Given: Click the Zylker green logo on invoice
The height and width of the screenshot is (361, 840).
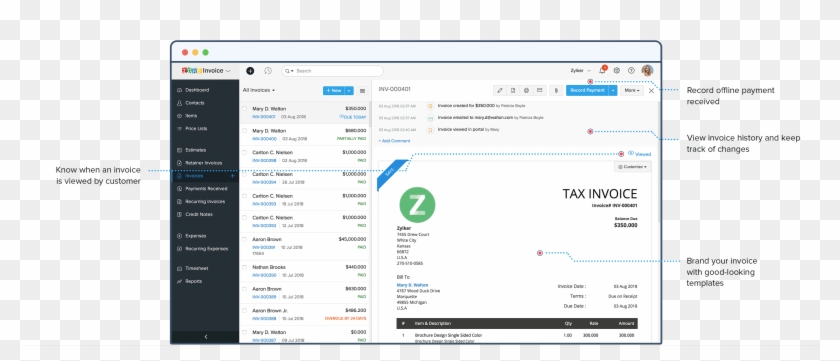Looking at the screenshot, I should coord(417,205).
